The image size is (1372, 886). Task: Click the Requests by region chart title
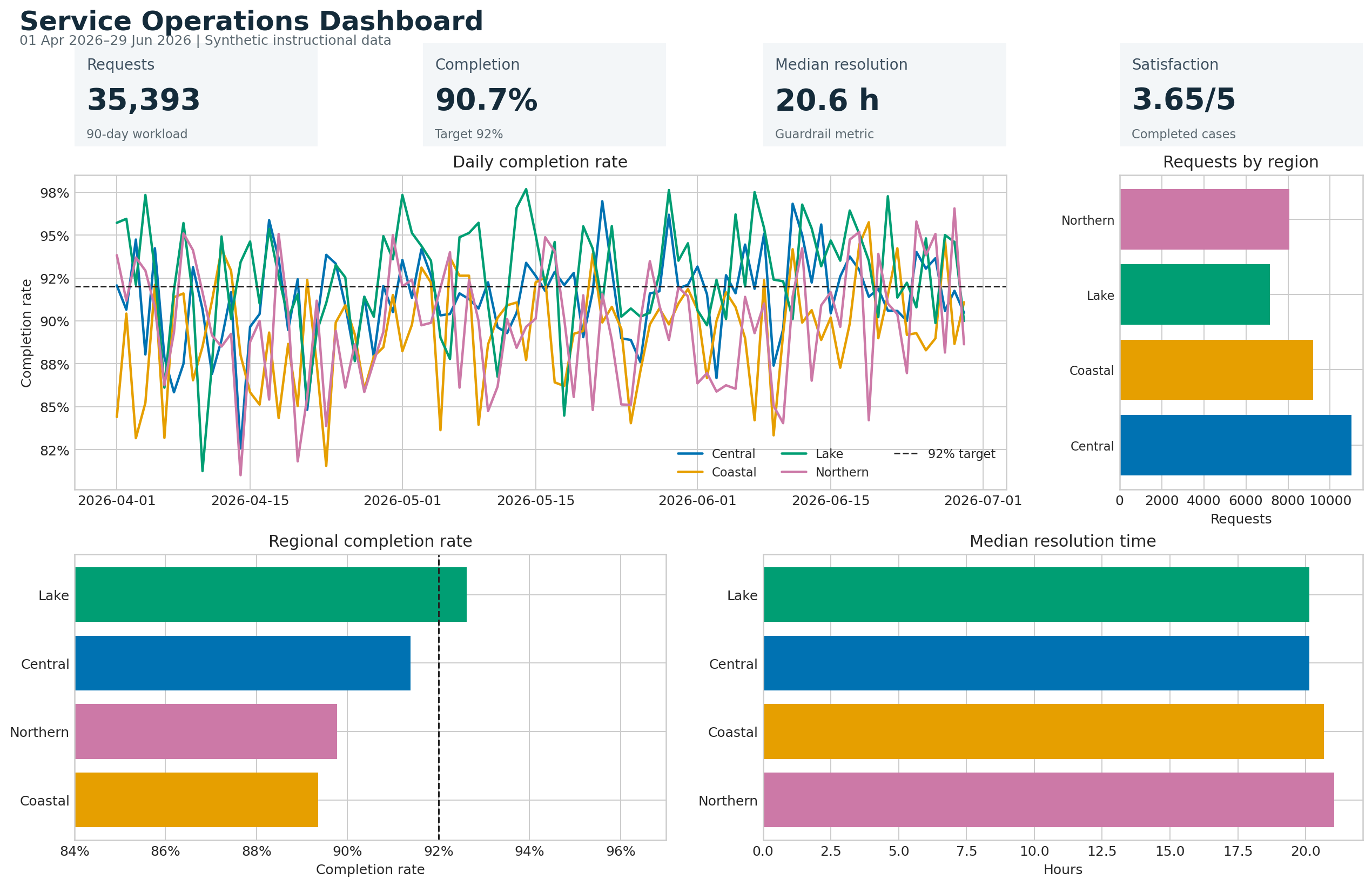pyautogui.click(x=1240, y=162)
